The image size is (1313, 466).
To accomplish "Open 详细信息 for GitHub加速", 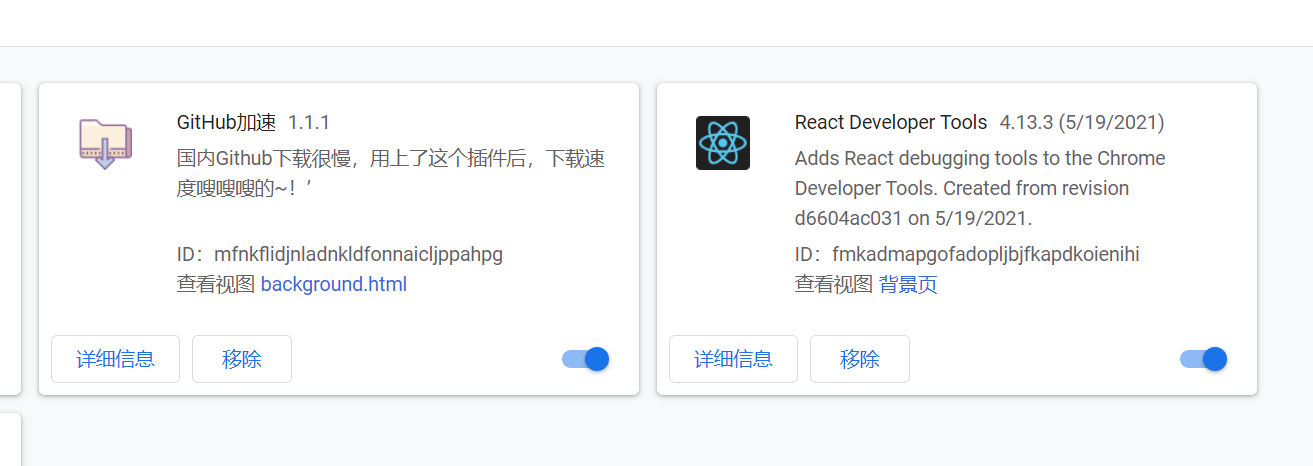I will click(x=116, y=359).
